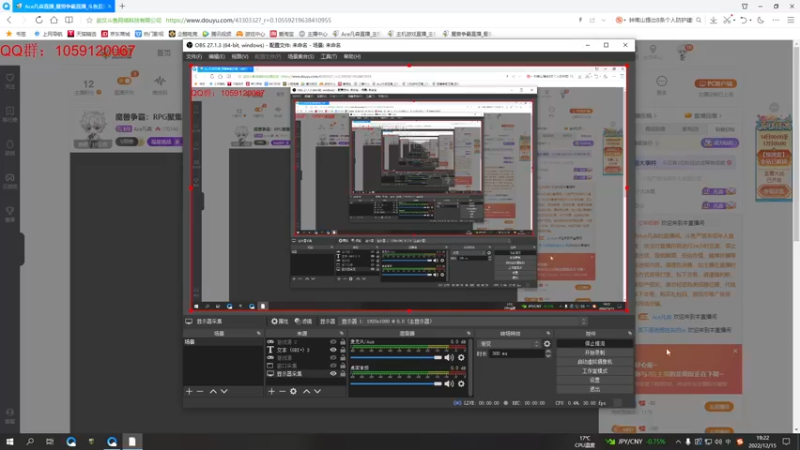This screenshot has width=800, height=450.
Task: Toggle visibility of the 文本 (GDI+) 3 source
Action: 333,350
